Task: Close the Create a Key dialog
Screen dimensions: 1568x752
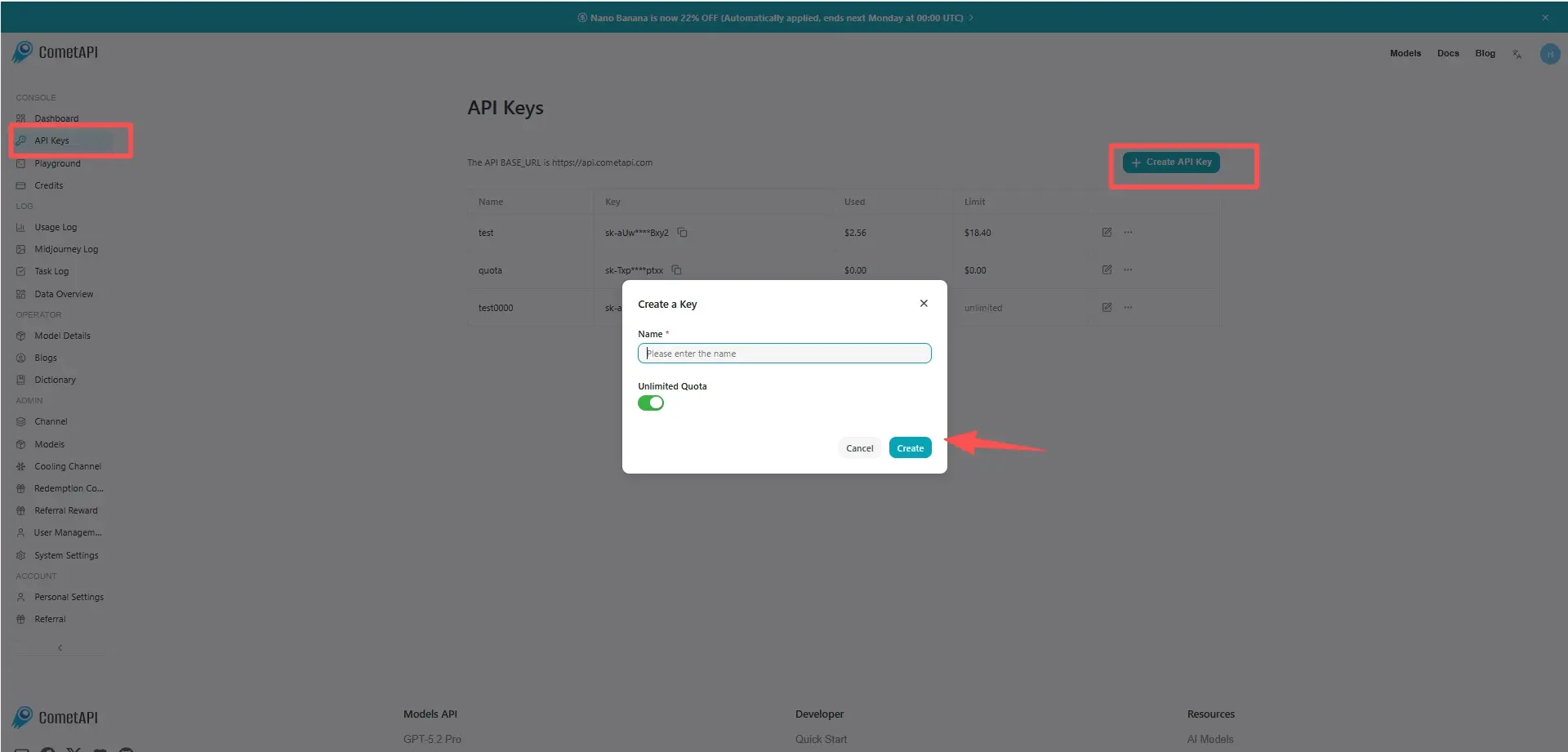Action: point(924,304)
